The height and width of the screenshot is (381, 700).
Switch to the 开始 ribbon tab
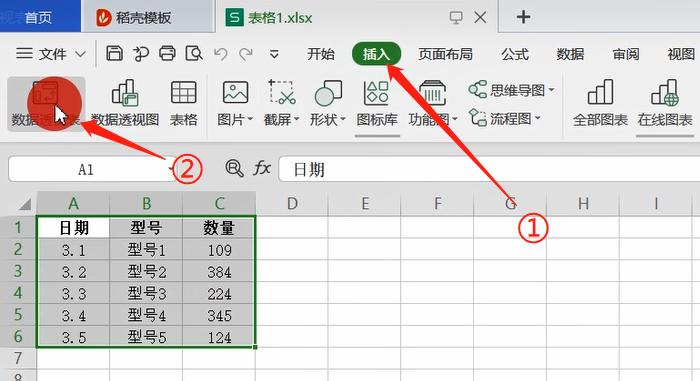(321, 54)
